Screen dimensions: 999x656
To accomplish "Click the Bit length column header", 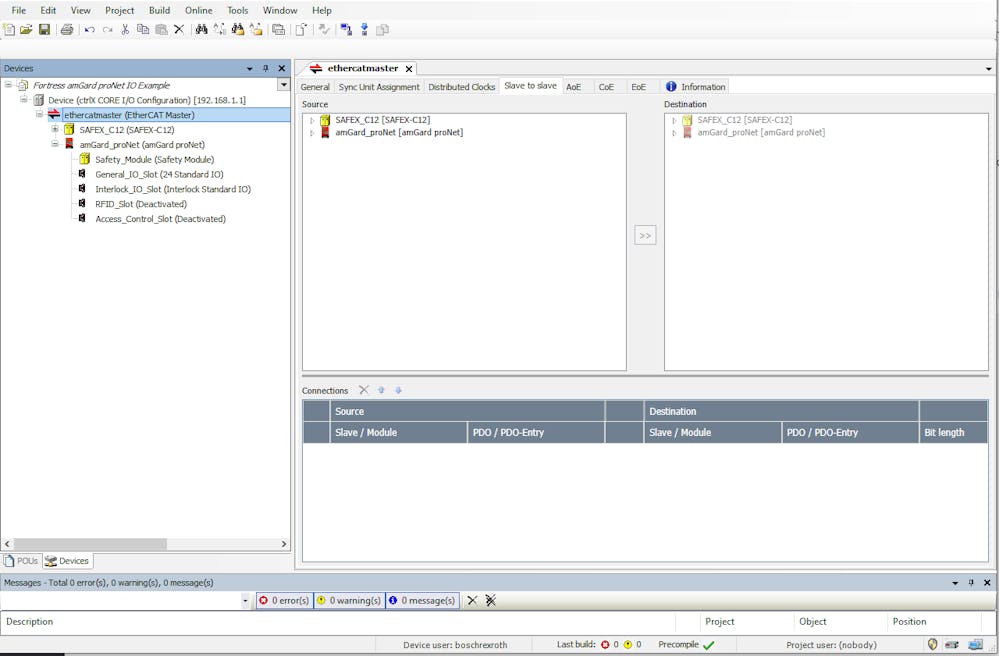I will (x=953, y=432).
